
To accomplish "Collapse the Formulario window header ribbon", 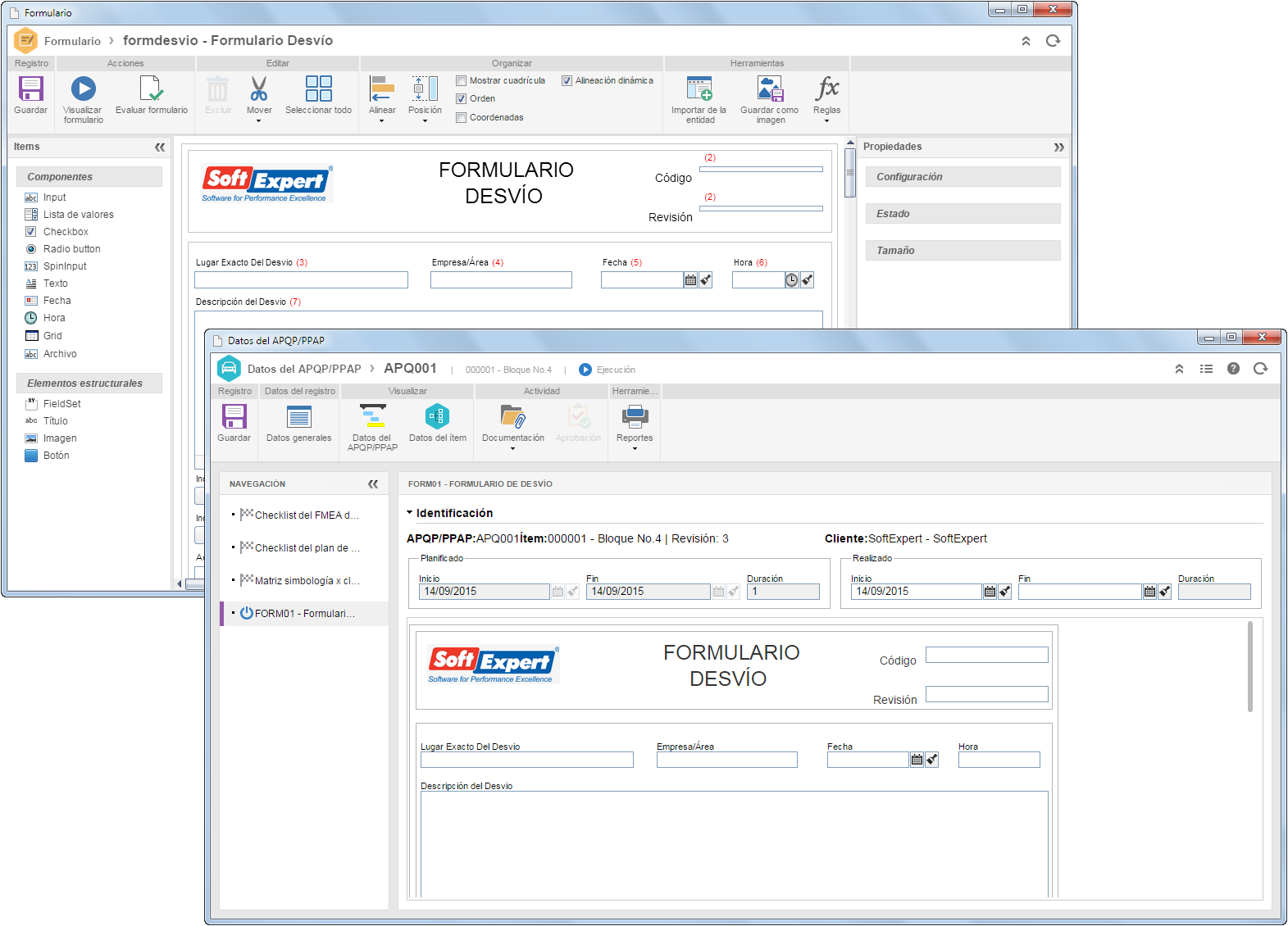I will pos(1026,41).
